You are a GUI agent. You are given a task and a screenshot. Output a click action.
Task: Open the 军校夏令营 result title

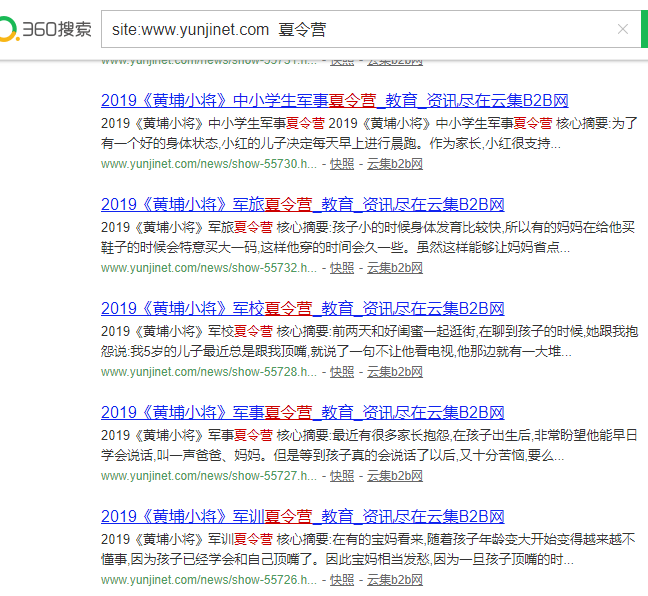[302, 308]
